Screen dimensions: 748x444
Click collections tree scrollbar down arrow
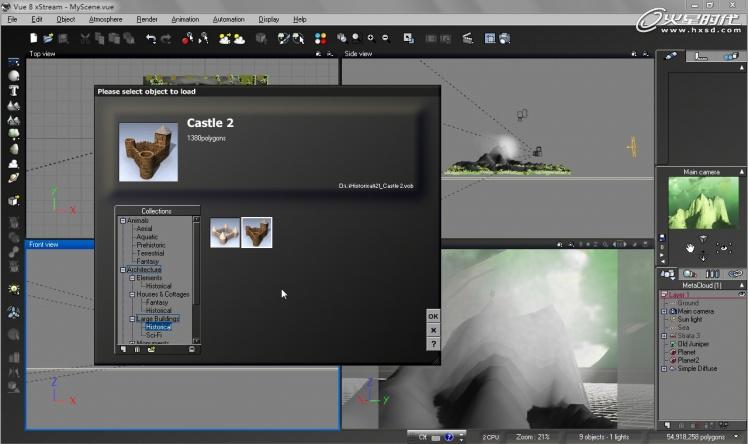point(196,341)
